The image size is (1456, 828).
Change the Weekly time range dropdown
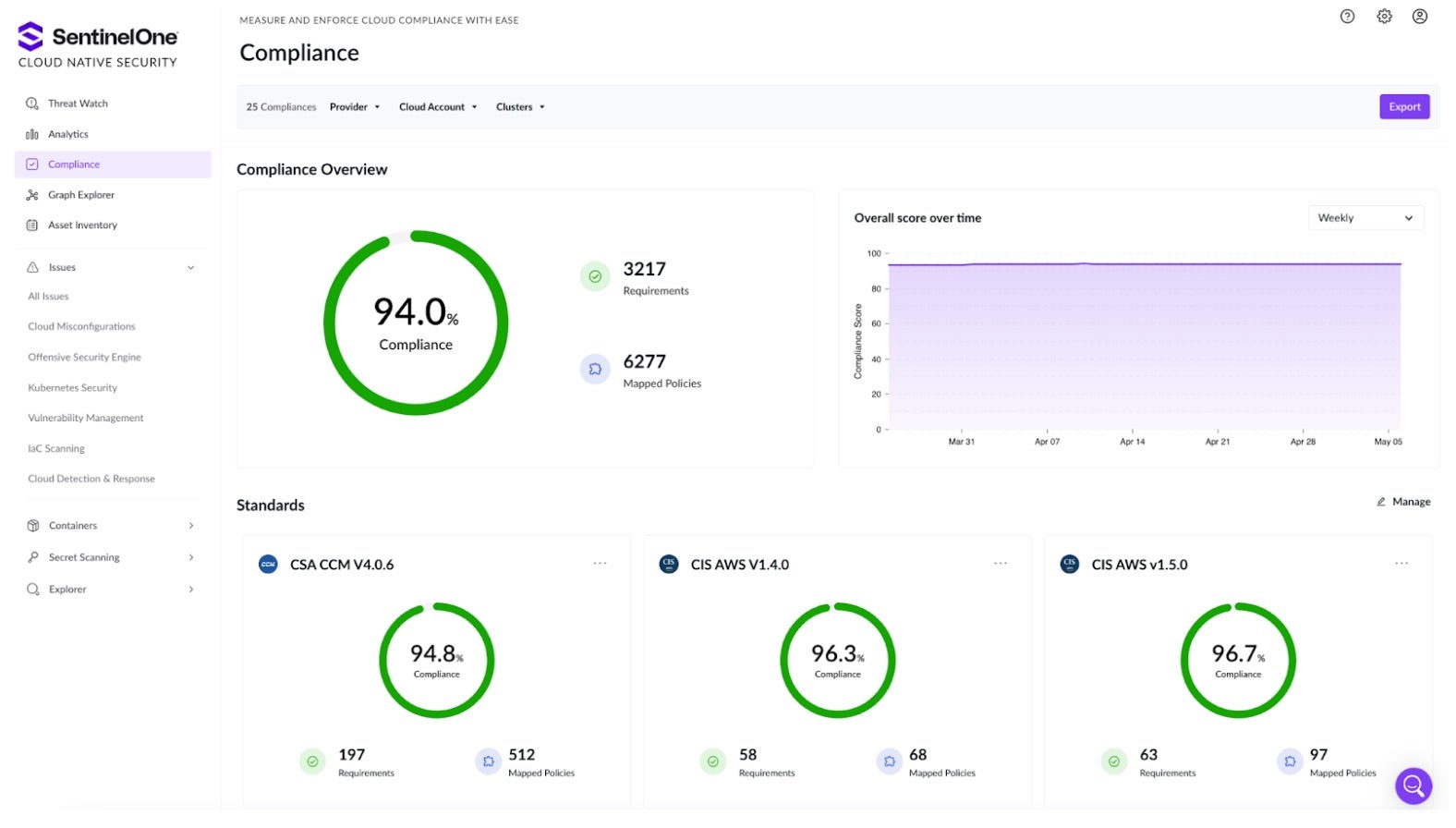1365,218
